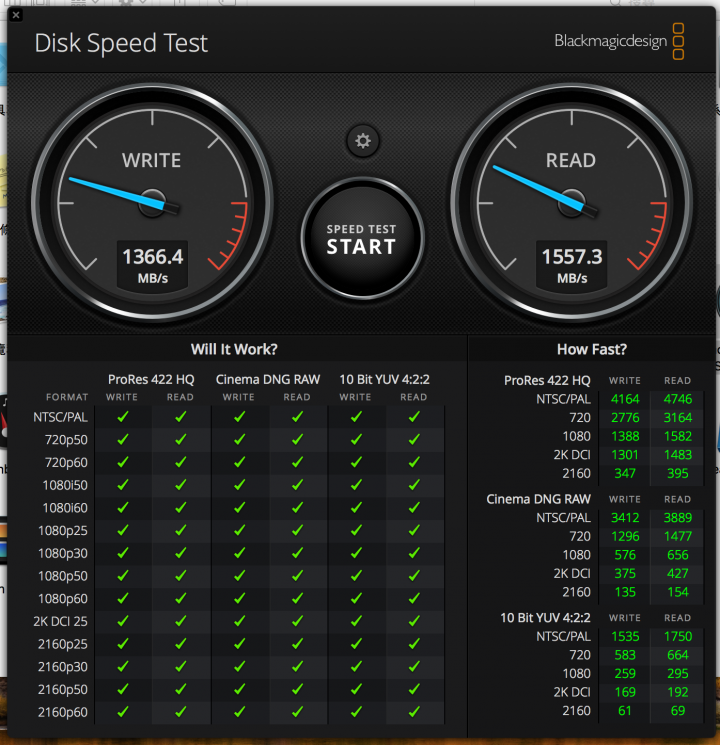
Task: Click 1080p25 ProRes 422 HQ write checkmark
Action: point(123,530)
